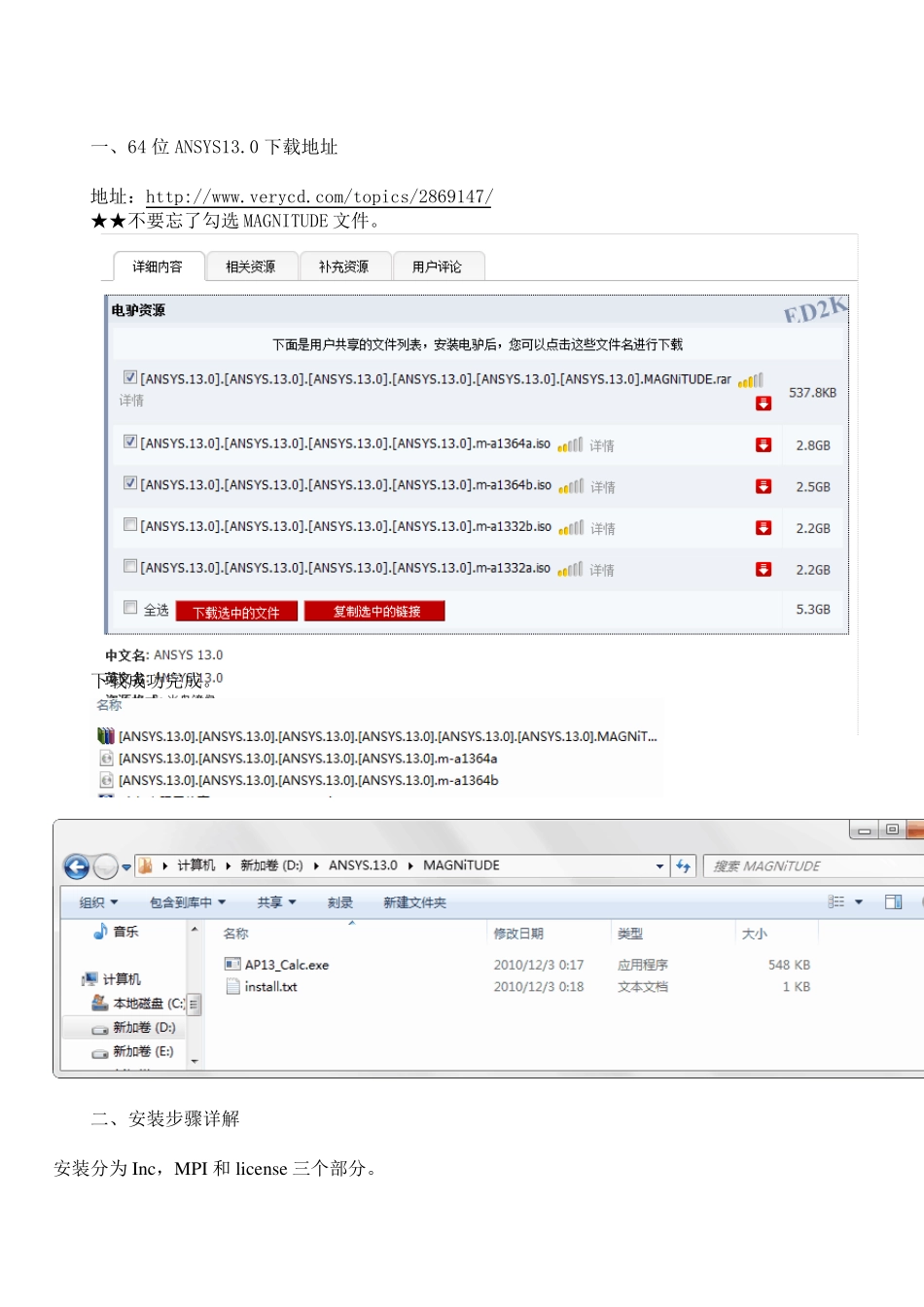Image resolution: width=924 pixels, height=1307 pixels.
Task: Expand the address bar history dropdown
Action: click(660, 865)
